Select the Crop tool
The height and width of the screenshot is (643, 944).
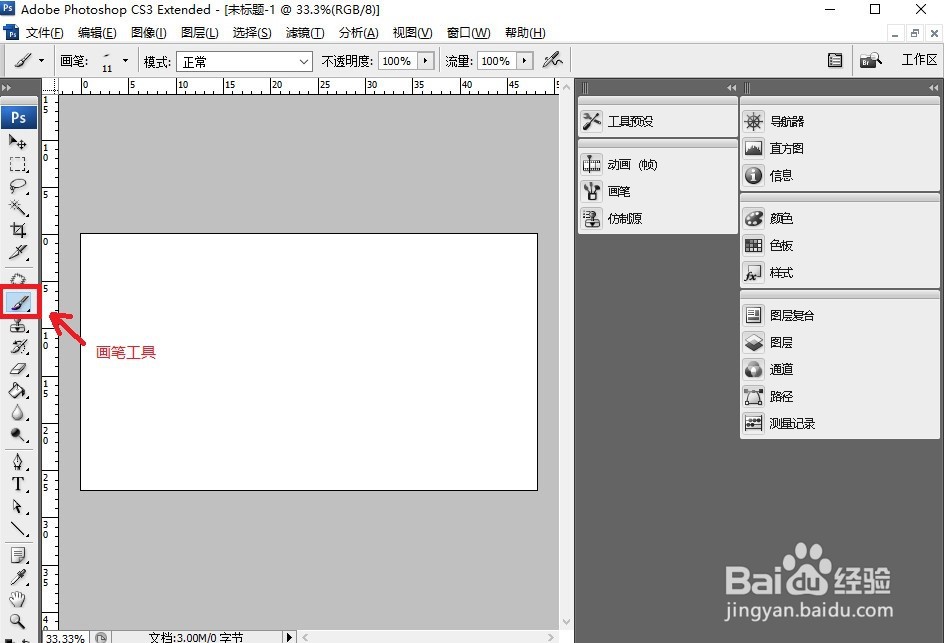(17, 230)
